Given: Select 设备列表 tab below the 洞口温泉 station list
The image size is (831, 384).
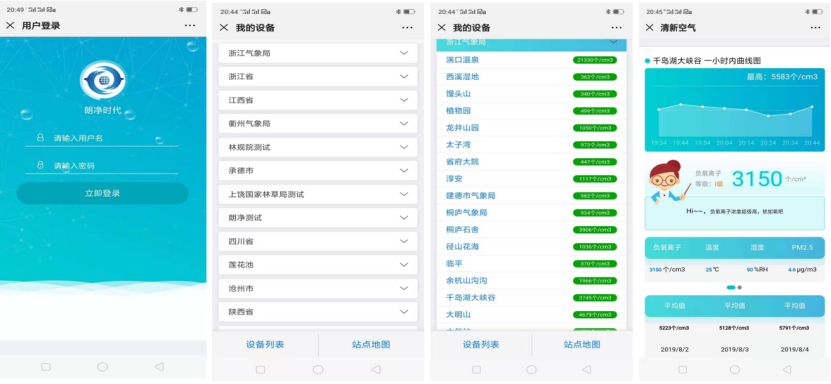Looking at the screenshot, I should (x=481, y=345).
